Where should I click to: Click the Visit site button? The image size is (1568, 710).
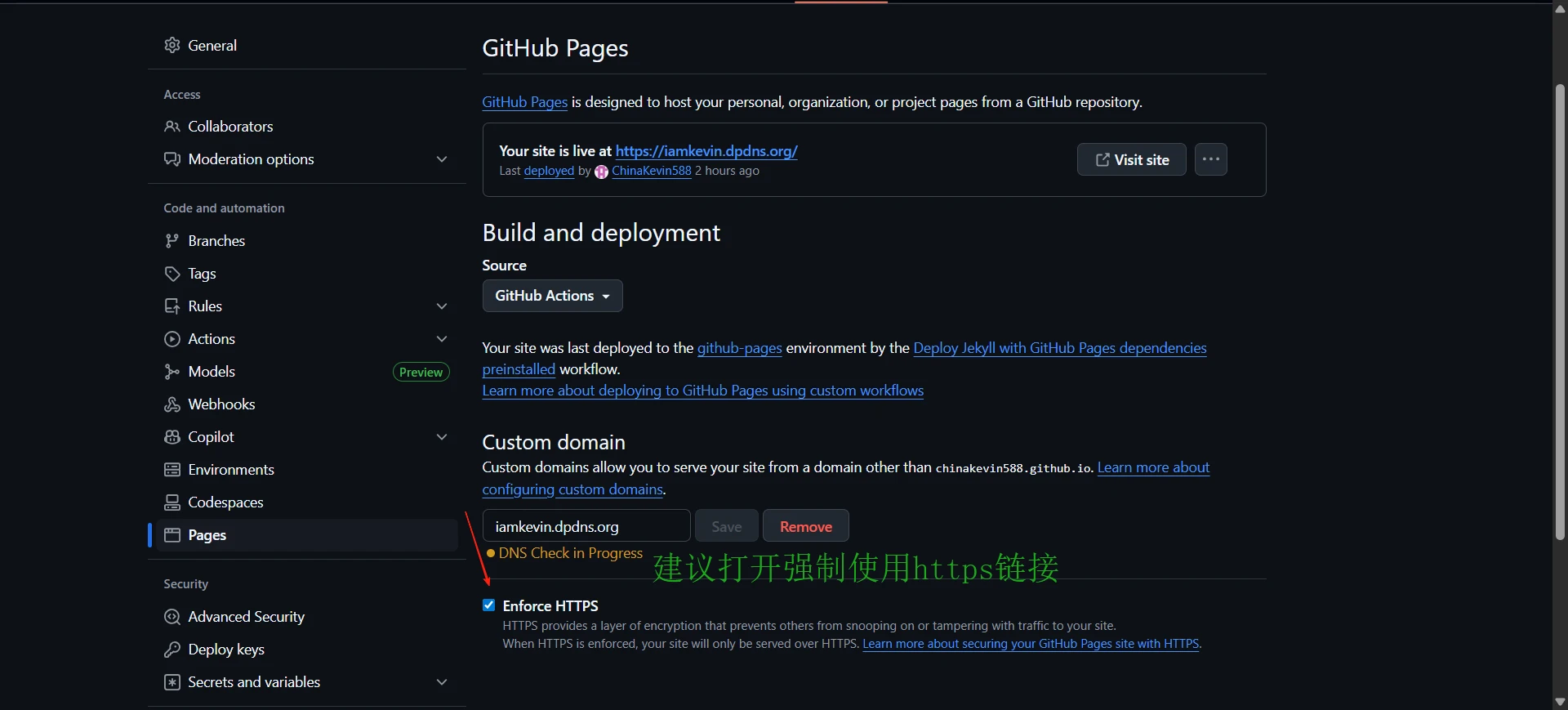pyautogui.click(x=1131, y=159)
